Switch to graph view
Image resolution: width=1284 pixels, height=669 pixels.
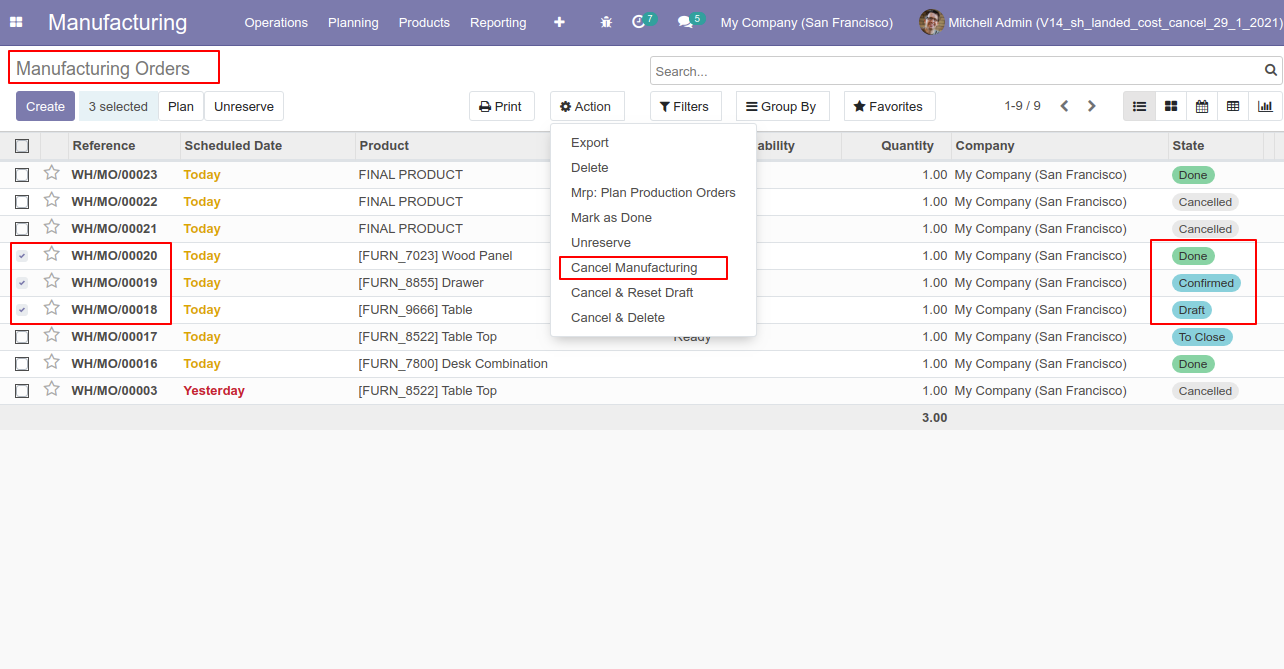click(1265, 107)
